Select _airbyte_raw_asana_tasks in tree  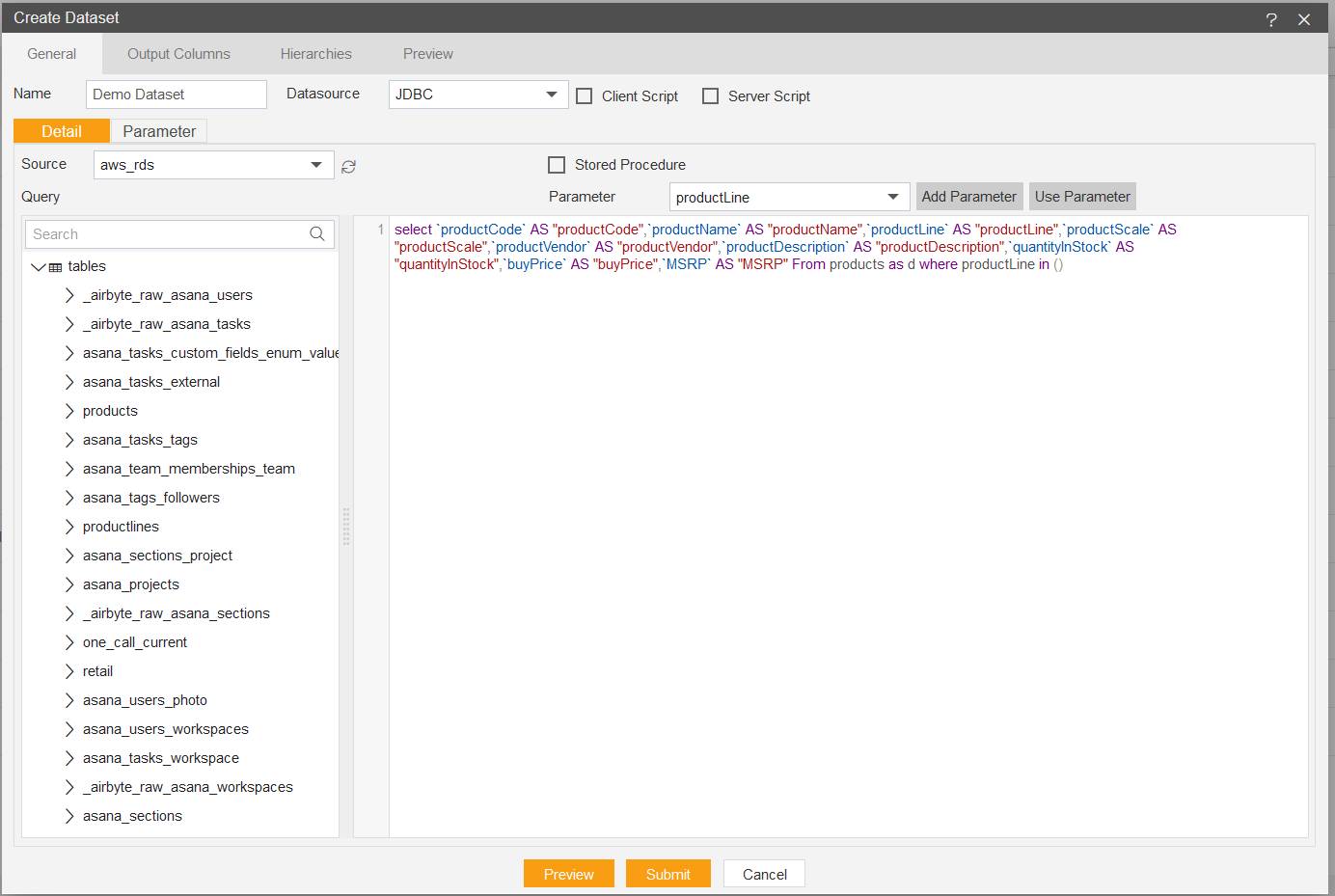[167, 324]
